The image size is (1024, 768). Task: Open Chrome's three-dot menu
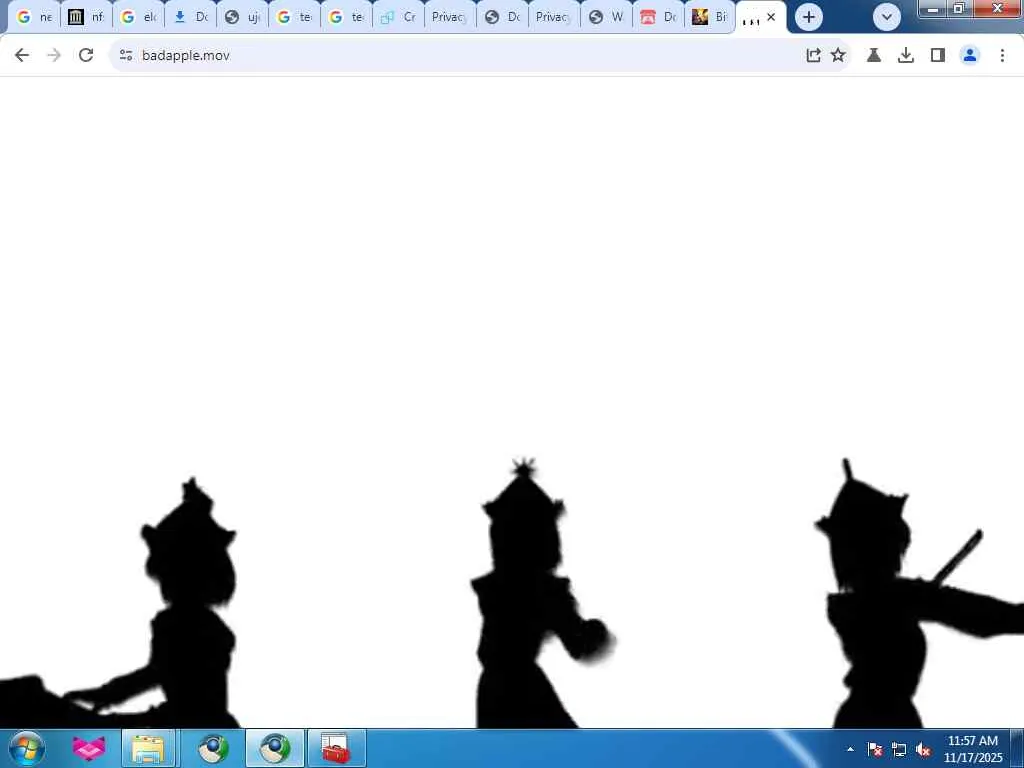pyautogui.click(x=1002, y=56)
